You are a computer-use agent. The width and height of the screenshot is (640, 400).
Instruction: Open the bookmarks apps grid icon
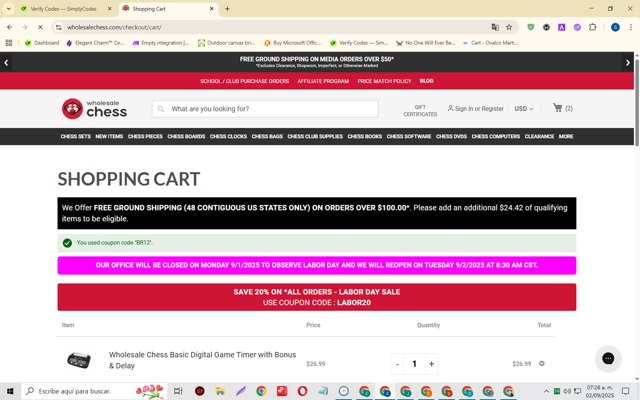(9, 43)
